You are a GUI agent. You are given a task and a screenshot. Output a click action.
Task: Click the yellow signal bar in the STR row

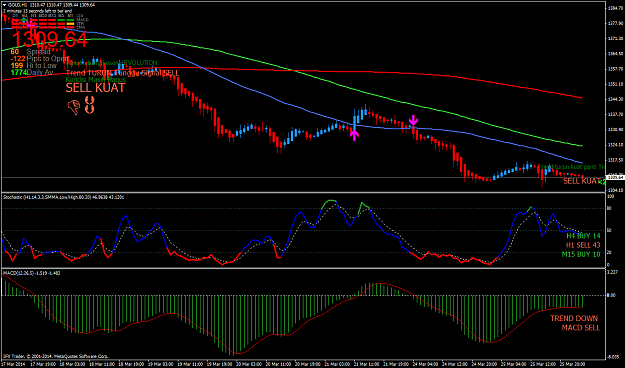click(71, 24)
